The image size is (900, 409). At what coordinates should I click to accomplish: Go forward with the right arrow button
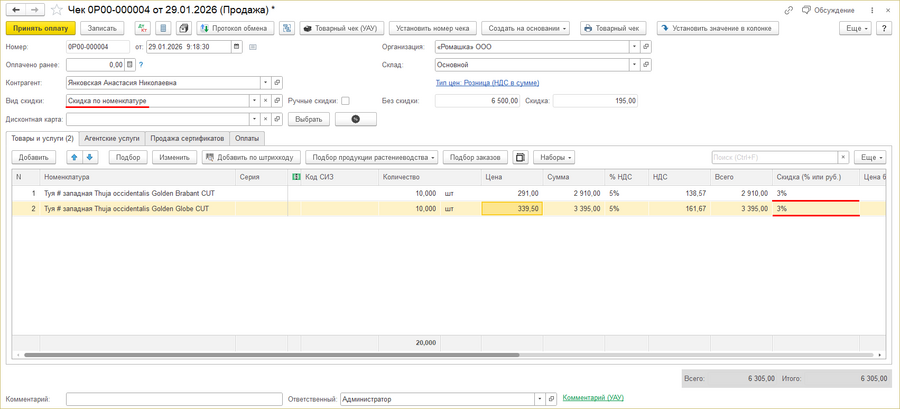(x=35, y=10)
